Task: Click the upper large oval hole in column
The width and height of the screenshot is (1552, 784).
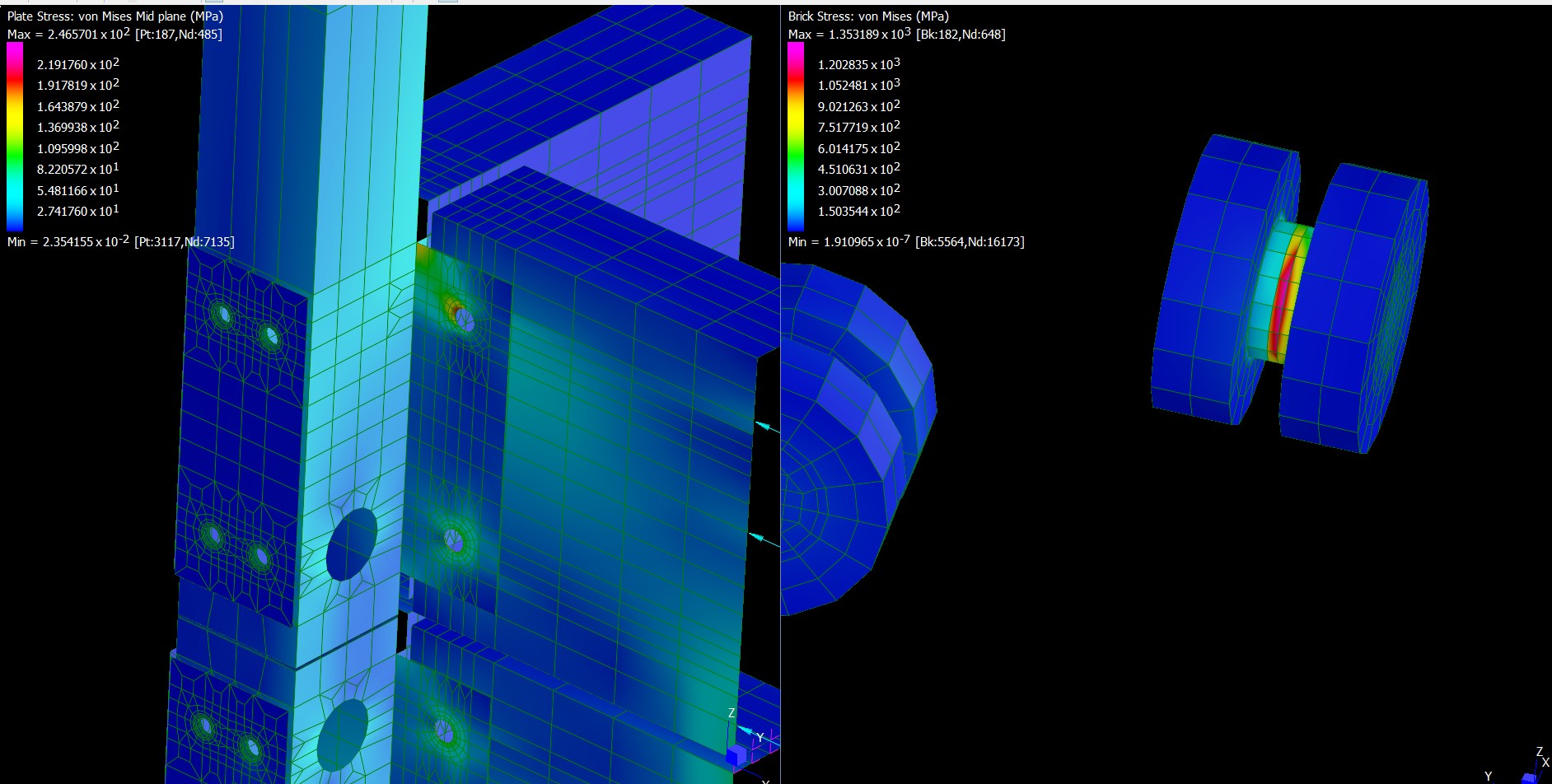Action: pyautogui.click(x=353, y=544)
